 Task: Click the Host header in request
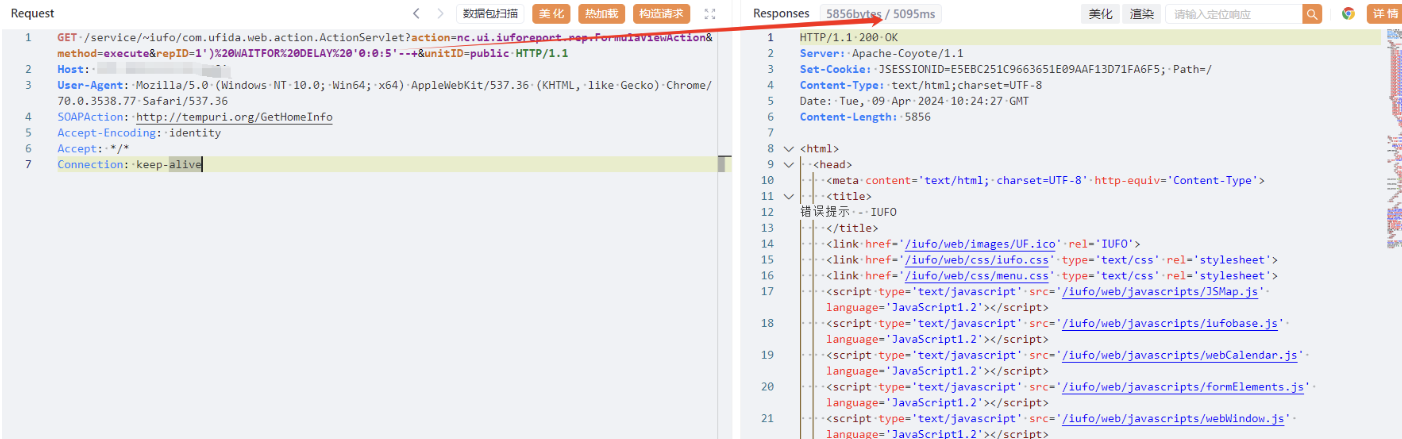[72, 69]
